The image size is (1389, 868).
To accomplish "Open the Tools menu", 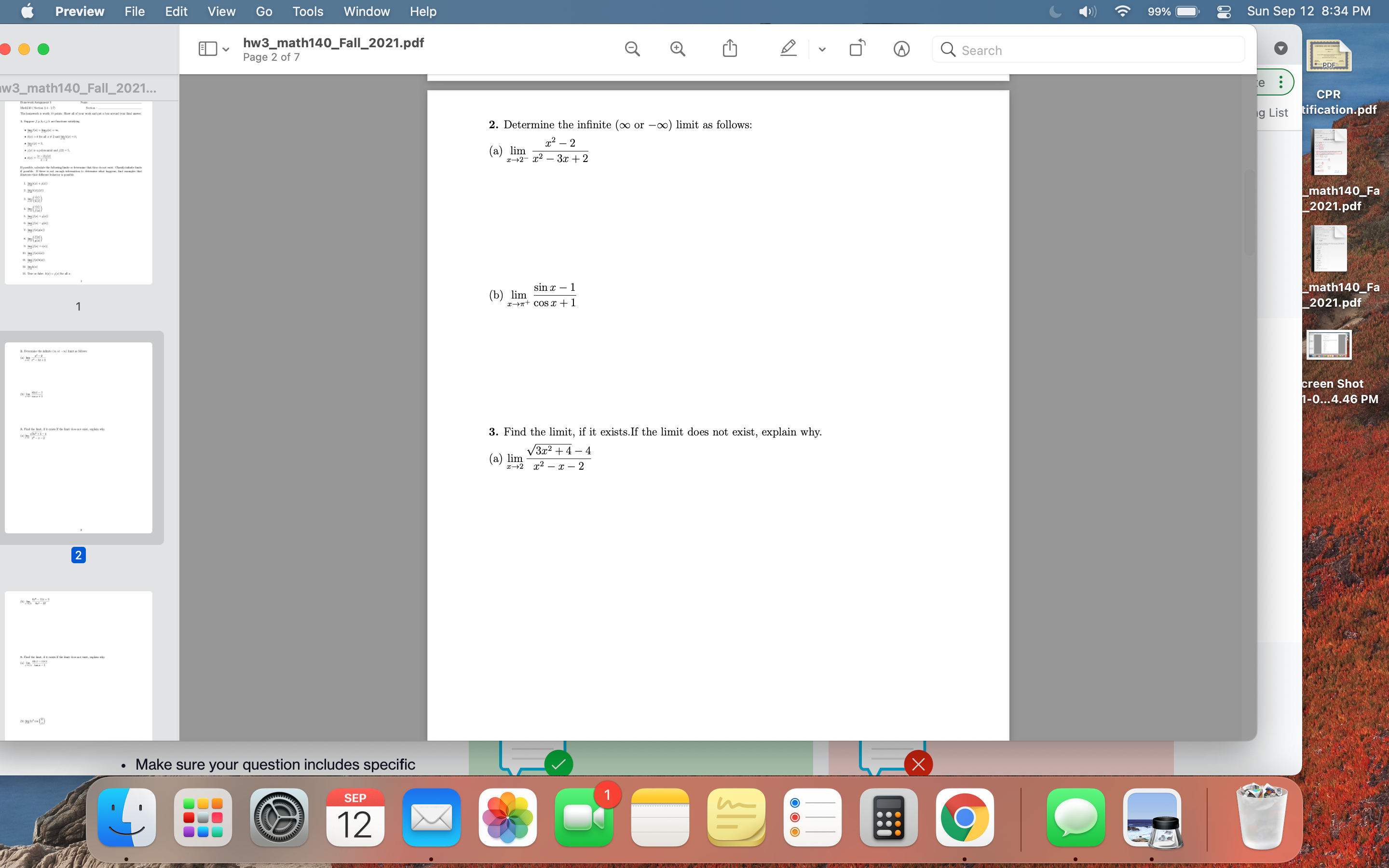I will click(x=308, y=11).
